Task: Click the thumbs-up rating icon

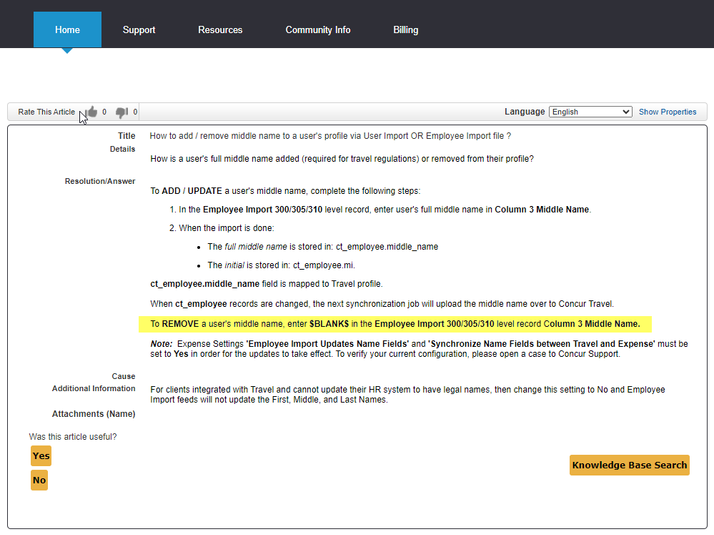Action: (x=92, y=112)
